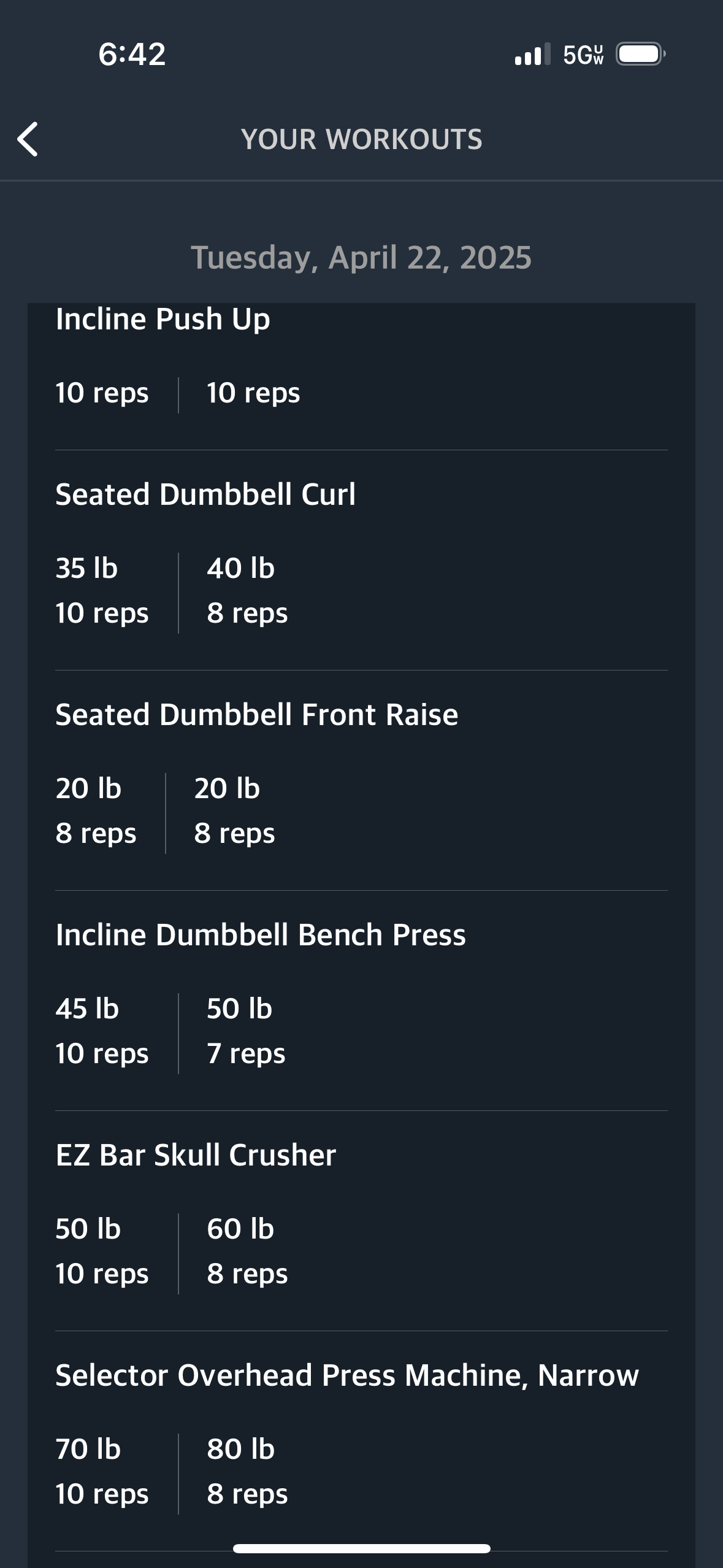Tap the home indicator bar
The height and width of the screenshot is (1568, 723).
click(x=361, y=1548)
